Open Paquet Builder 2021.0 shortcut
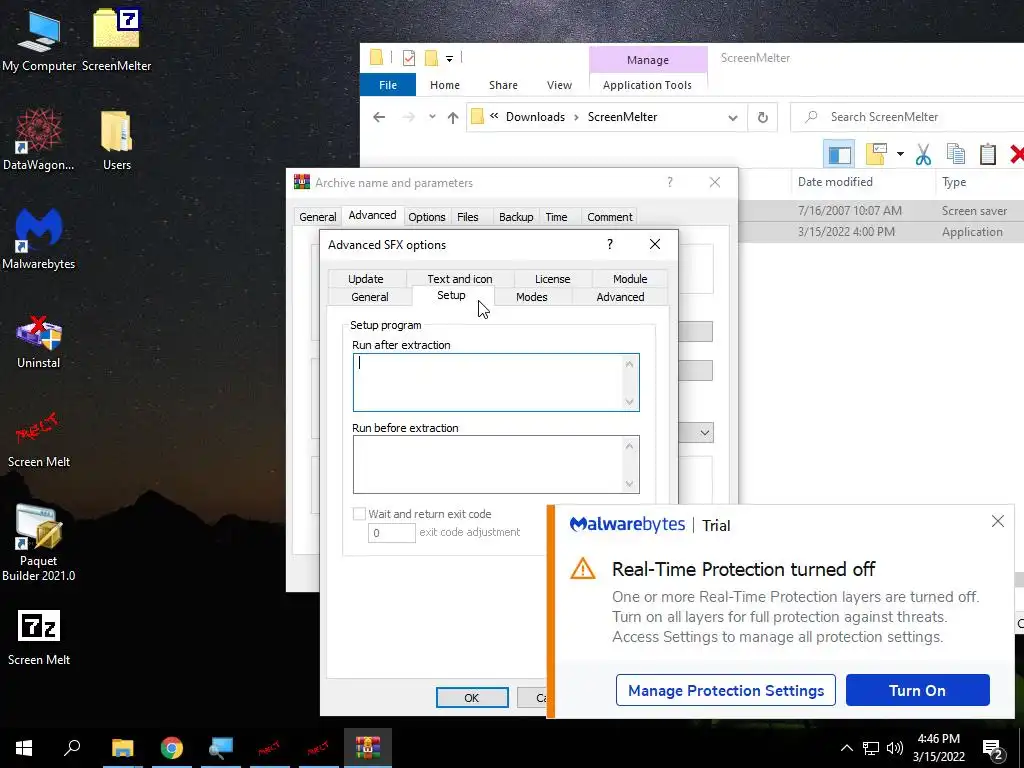1024x768 pixels. click(39, 542)
